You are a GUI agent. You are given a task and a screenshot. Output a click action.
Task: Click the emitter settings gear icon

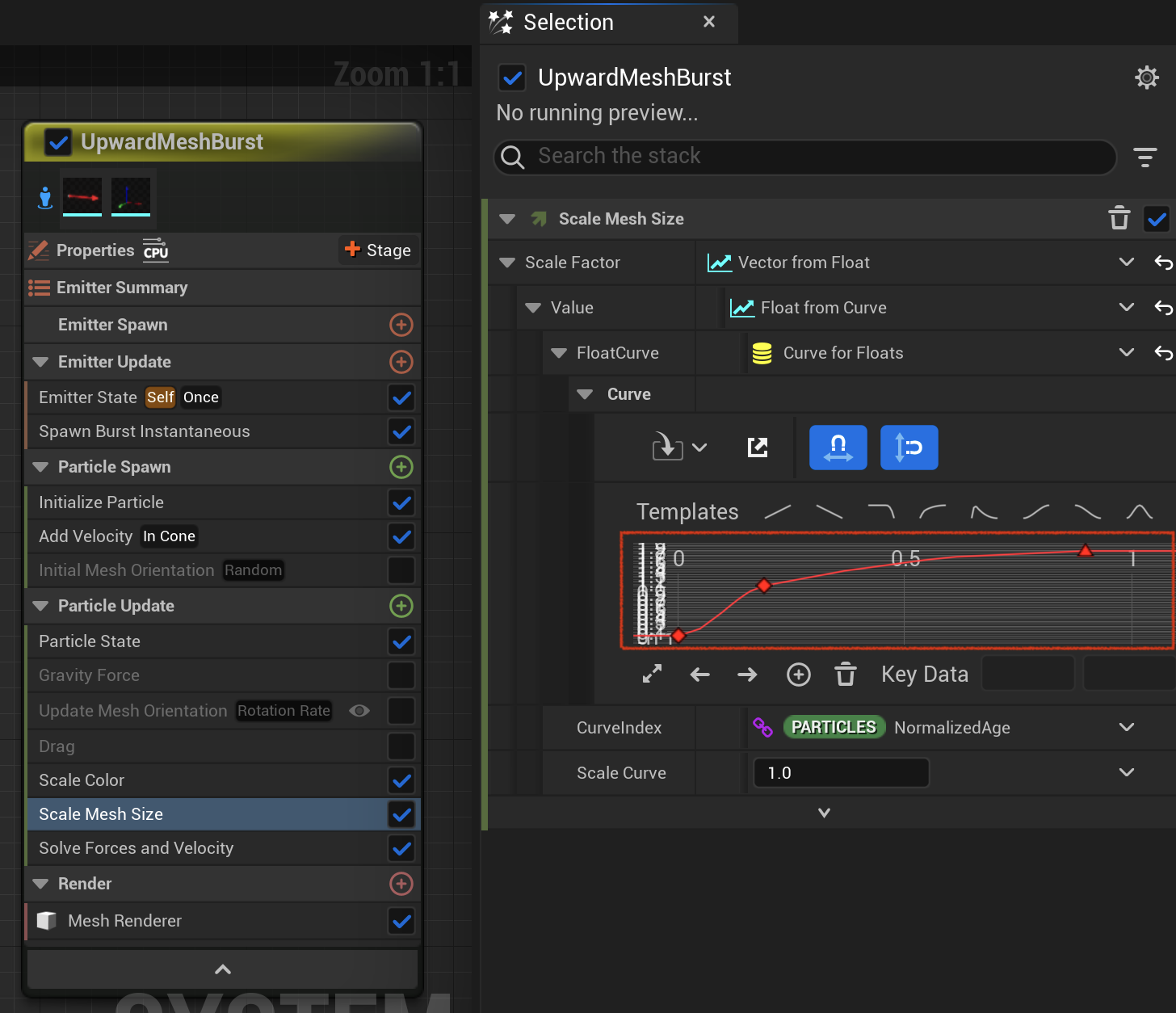click(x=1146, y=78)
